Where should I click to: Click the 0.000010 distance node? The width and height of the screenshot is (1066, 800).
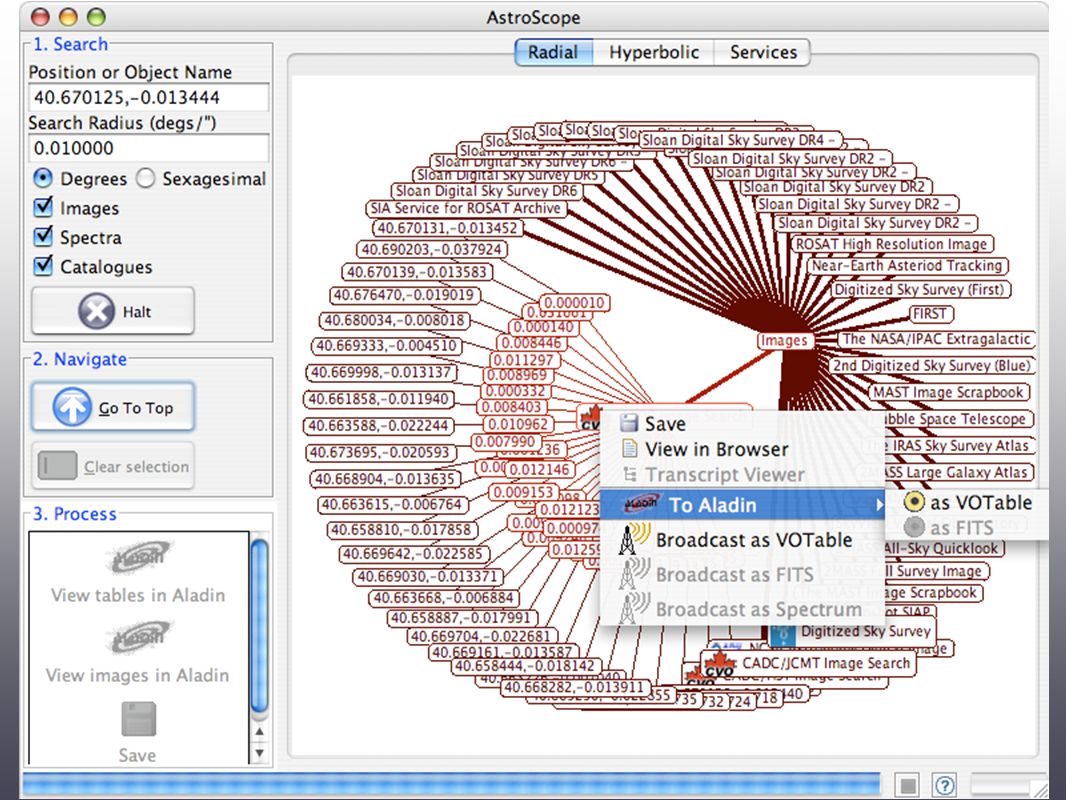pyautogui.click(x=574, y=302)
